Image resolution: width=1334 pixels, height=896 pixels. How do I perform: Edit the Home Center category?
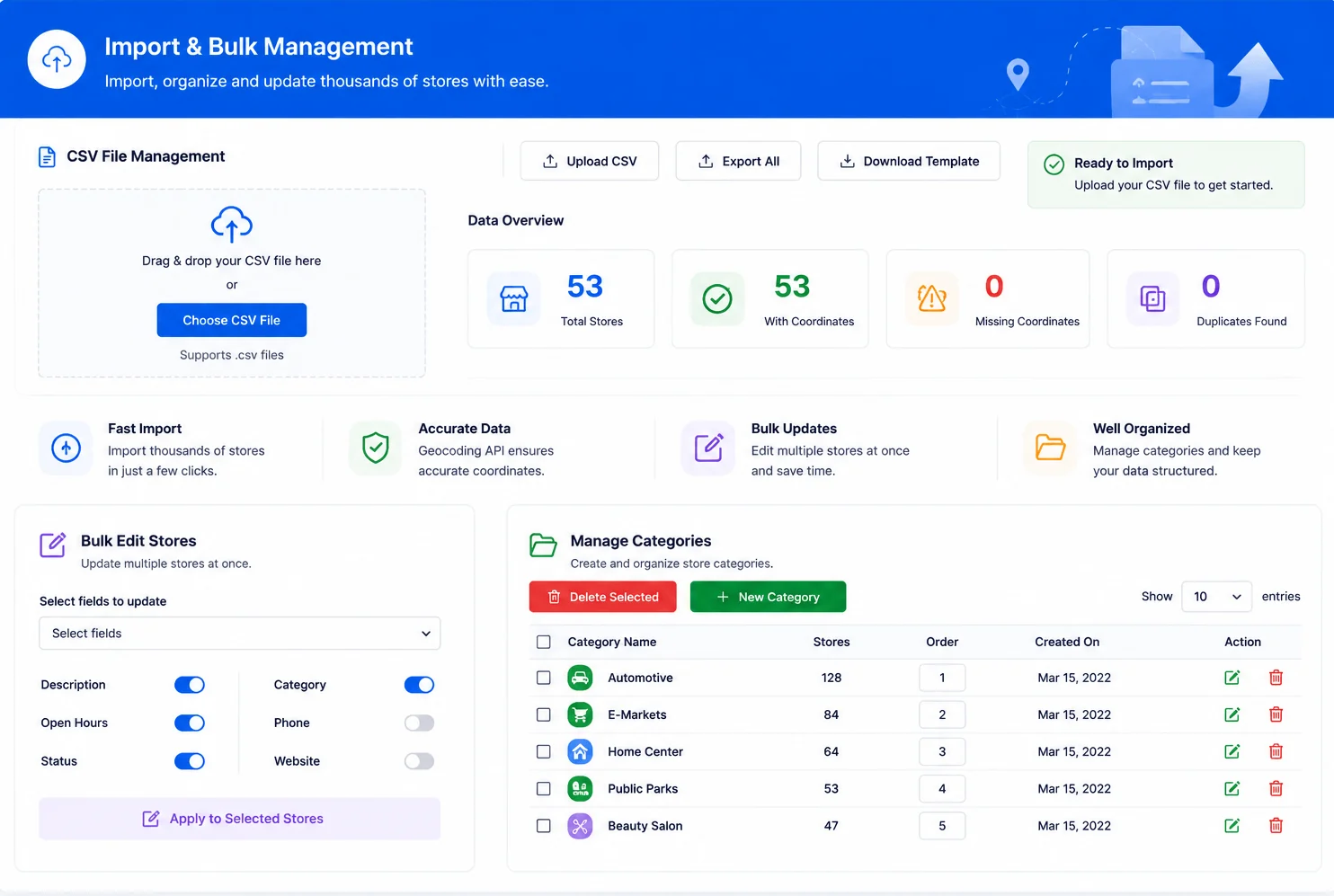click(1232, 751)
